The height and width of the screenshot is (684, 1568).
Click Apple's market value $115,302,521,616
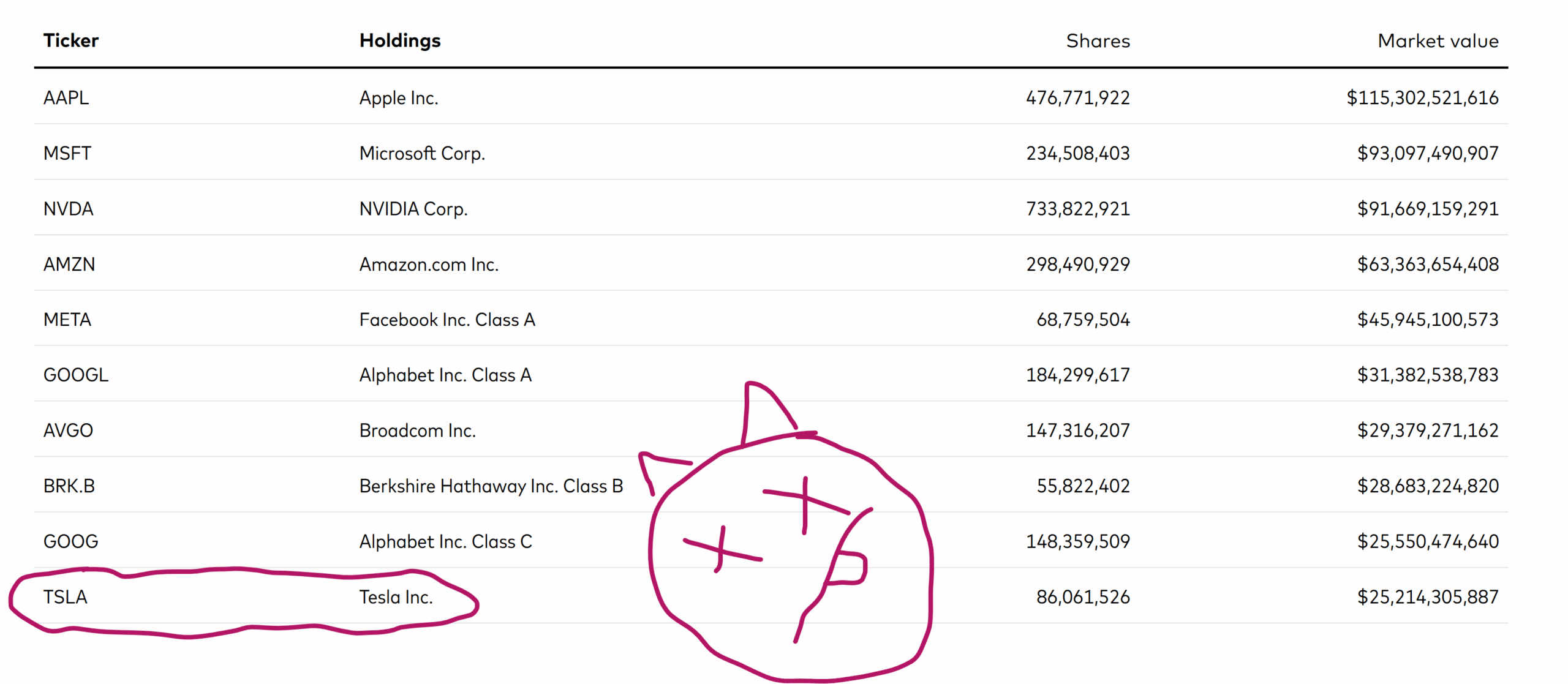[x=1422, y=98]
